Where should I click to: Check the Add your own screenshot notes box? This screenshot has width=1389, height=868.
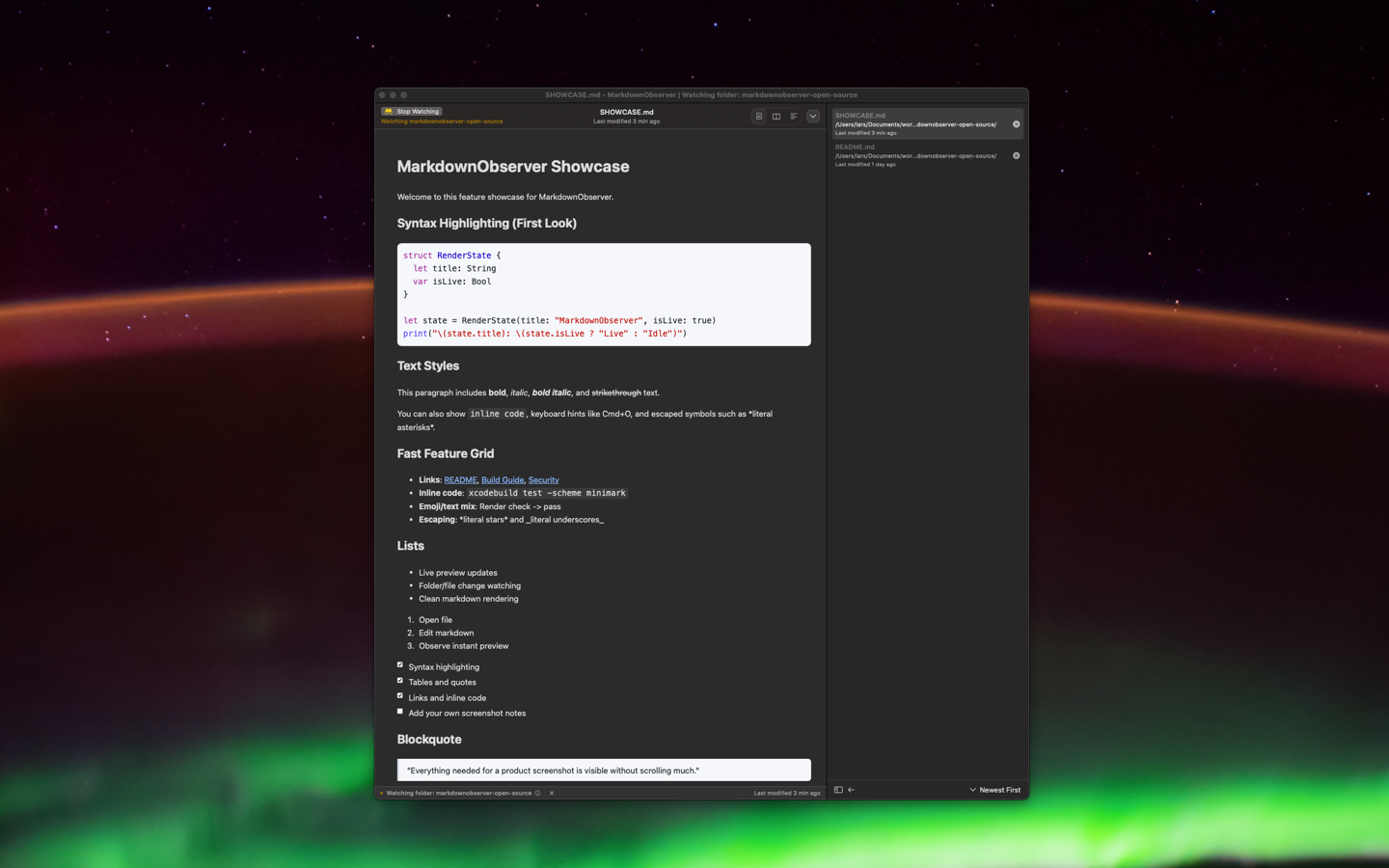tap(400, 711)
